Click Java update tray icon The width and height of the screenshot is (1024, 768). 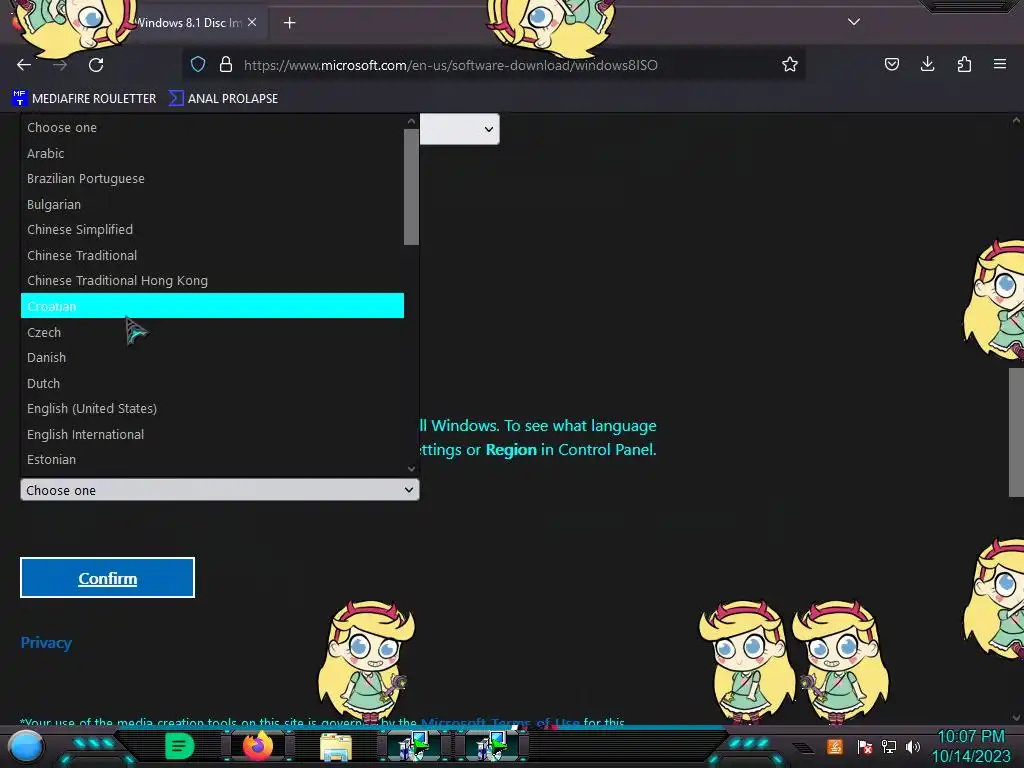[x=835, y=746]
